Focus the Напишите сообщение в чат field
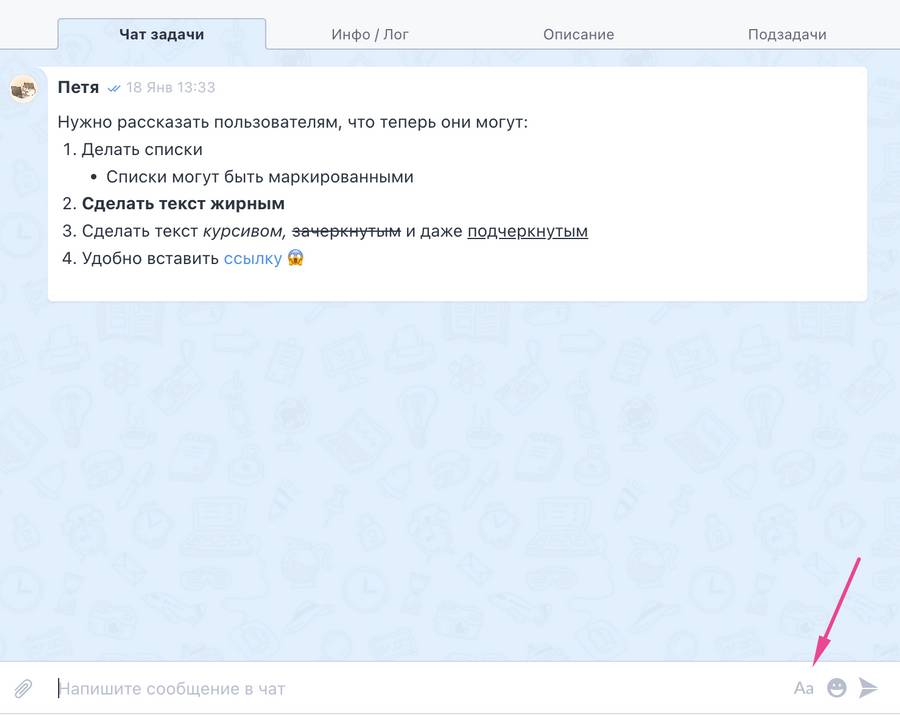900x716 pixels. pos(400,689)
